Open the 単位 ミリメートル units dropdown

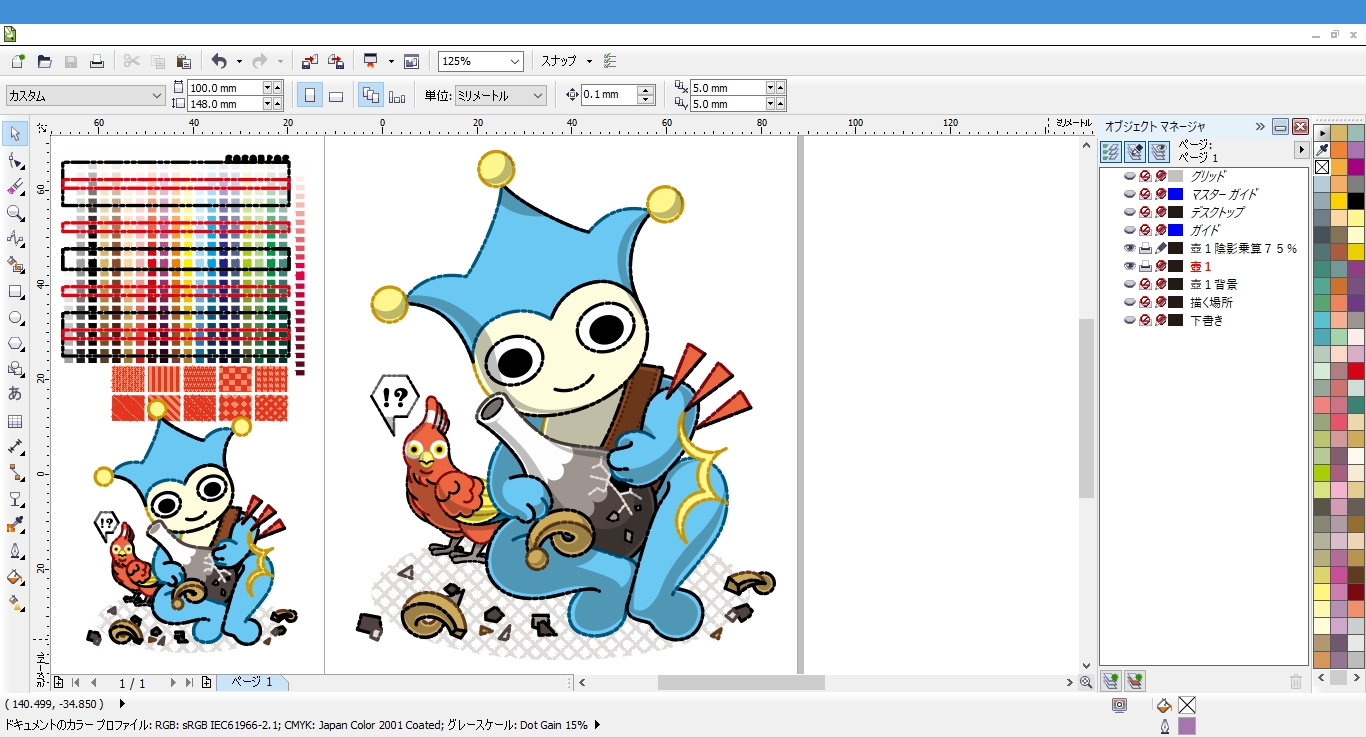point(538,96)
